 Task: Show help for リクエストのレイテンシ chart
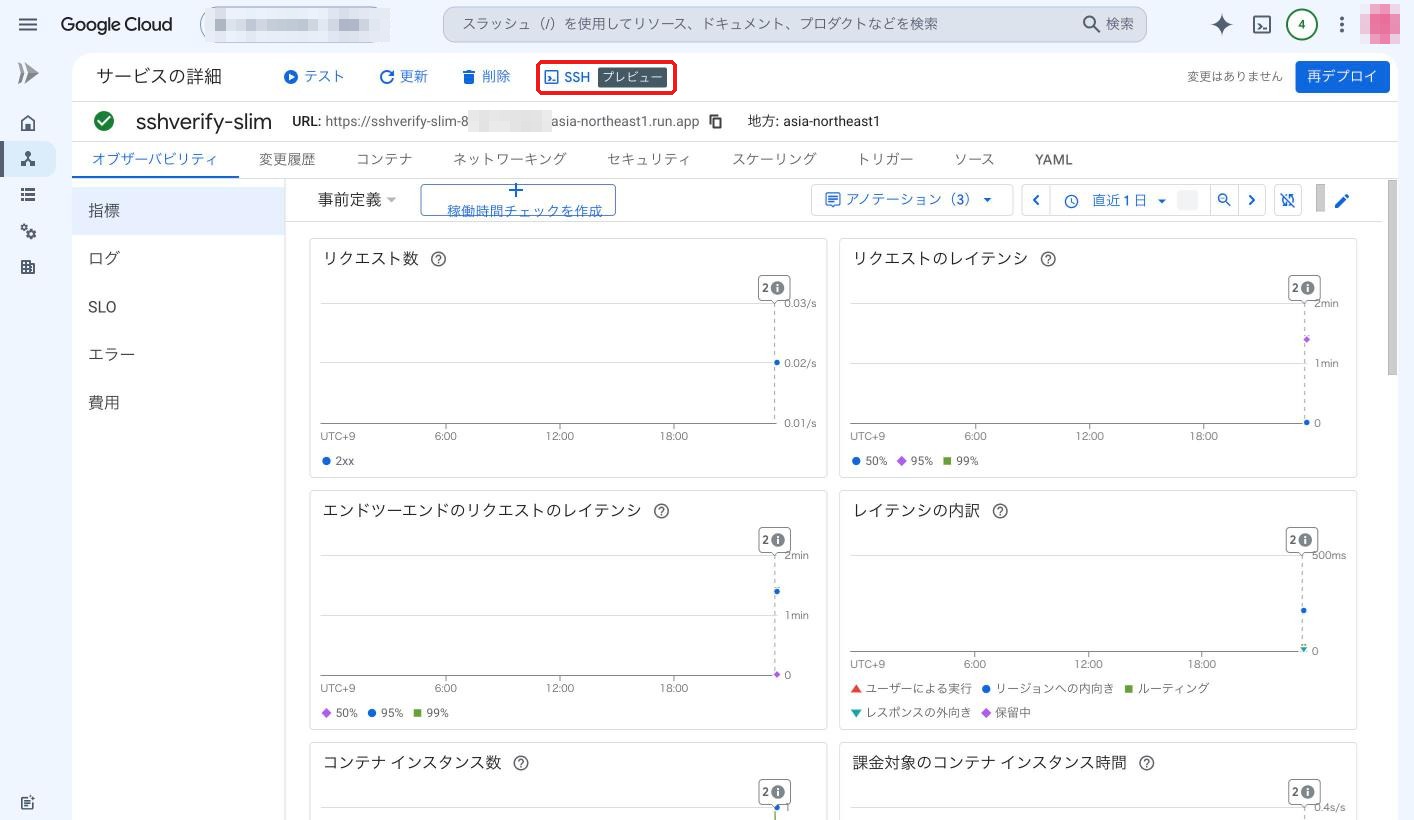click(x=1048, y=259)
